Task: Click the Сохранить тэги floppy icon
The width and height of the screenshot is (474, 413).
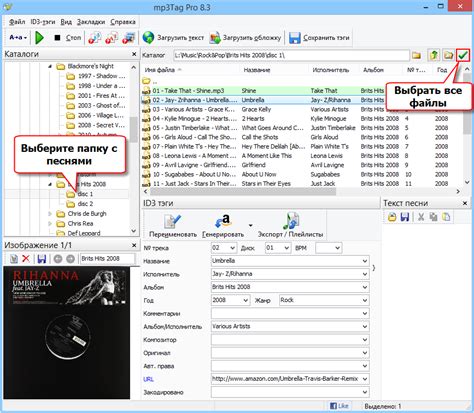Action: click(295, 38)
